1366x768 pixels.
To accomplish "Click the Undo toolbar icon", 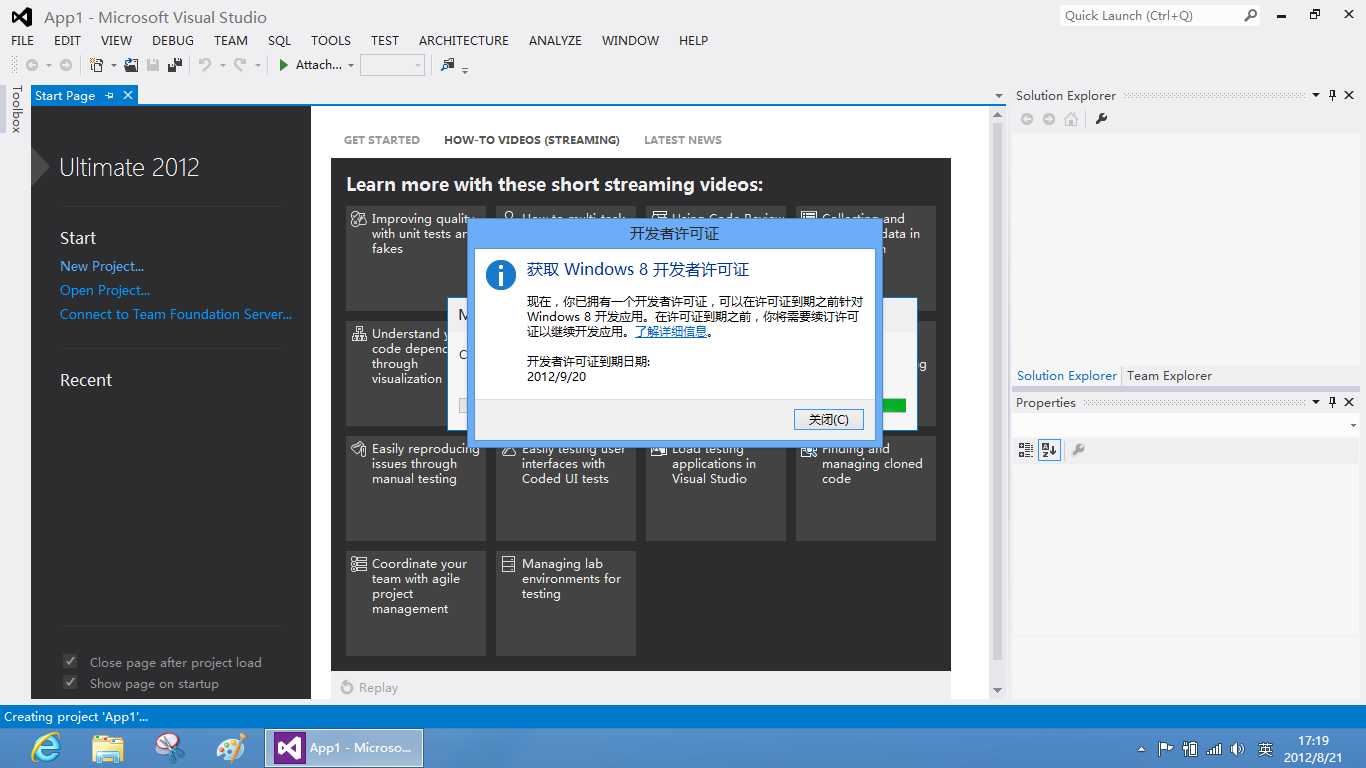I will 204,65.
